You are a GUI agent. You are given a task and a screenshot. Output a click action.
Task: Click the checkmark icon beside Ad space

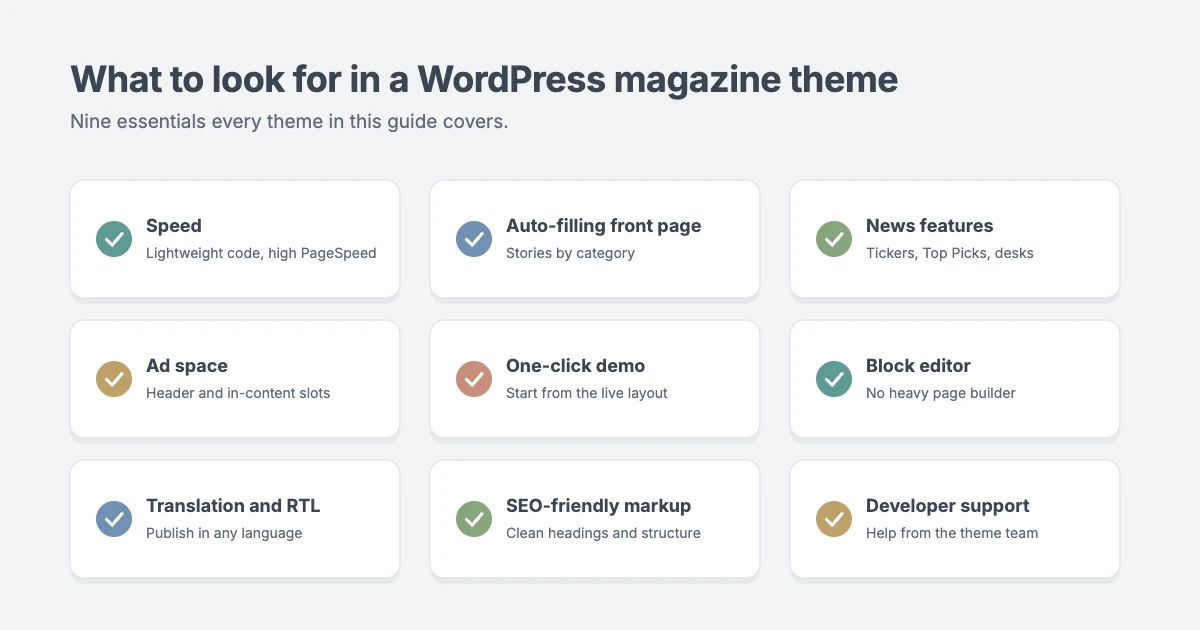pyautogui.click(x=114, y=379)
